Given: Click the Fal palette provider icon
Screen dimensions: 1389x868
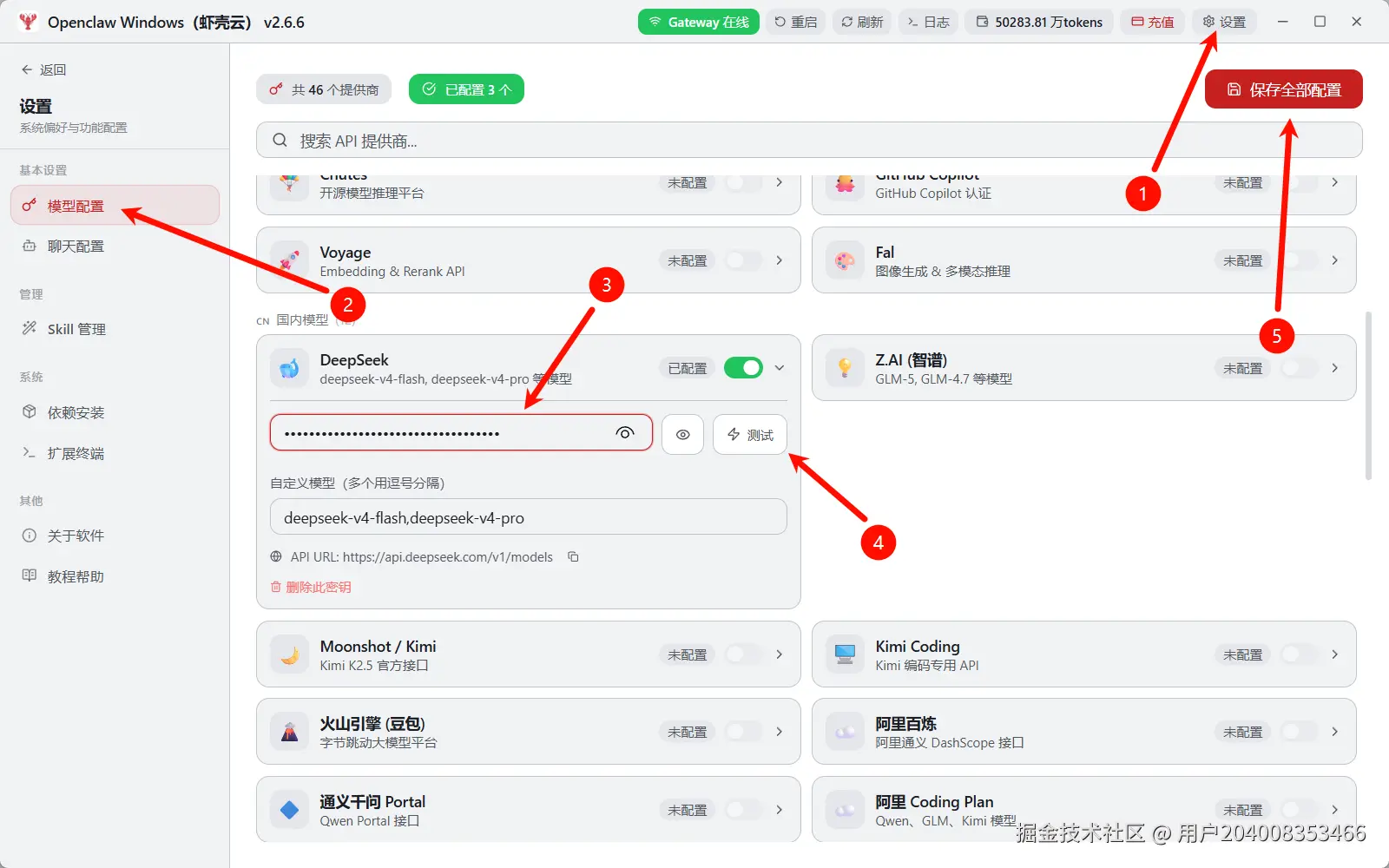Looking at the screenshot, I should 846,260.
